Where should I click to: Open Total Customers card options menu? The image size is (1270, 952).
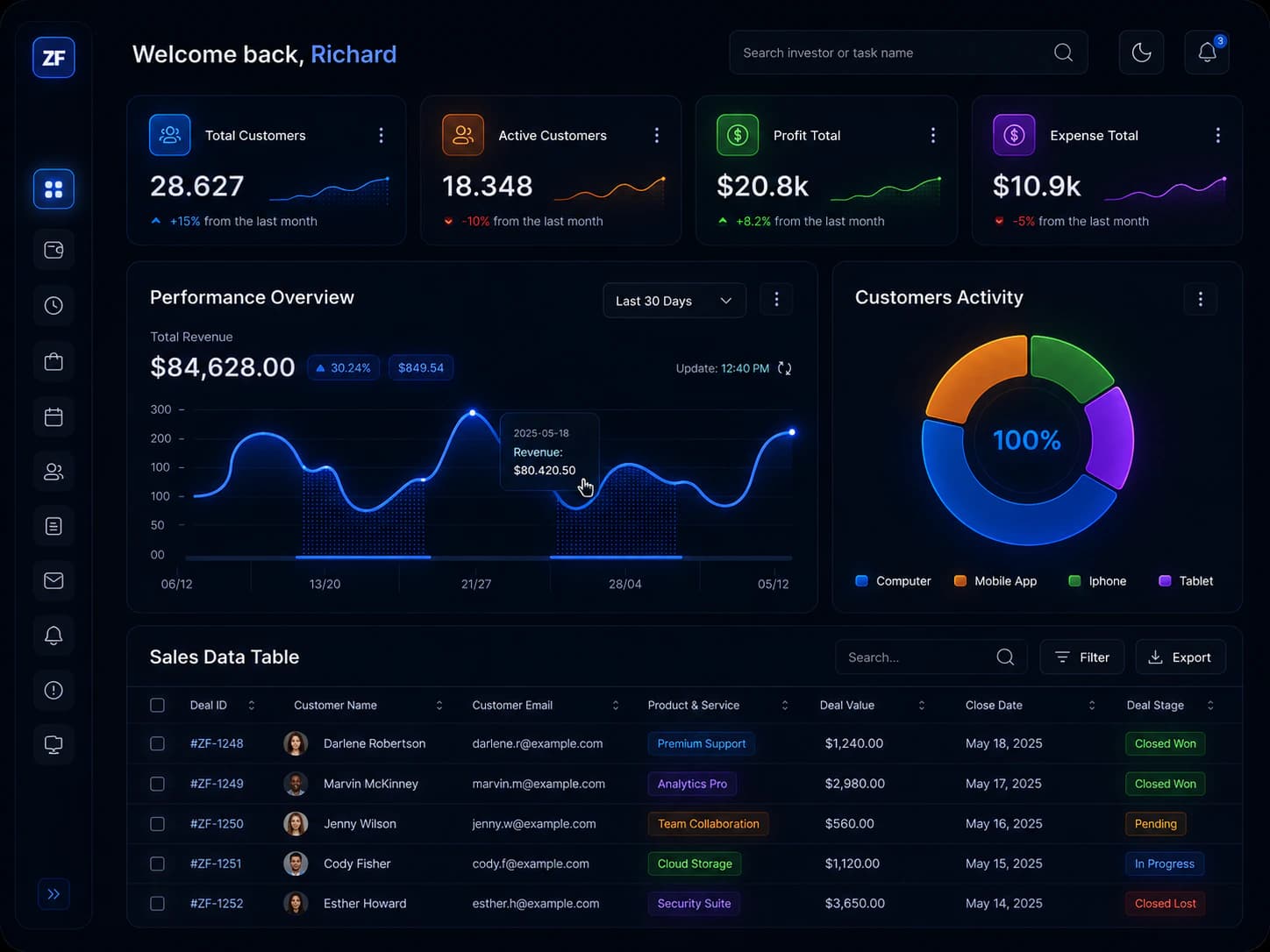coord(381,135)
